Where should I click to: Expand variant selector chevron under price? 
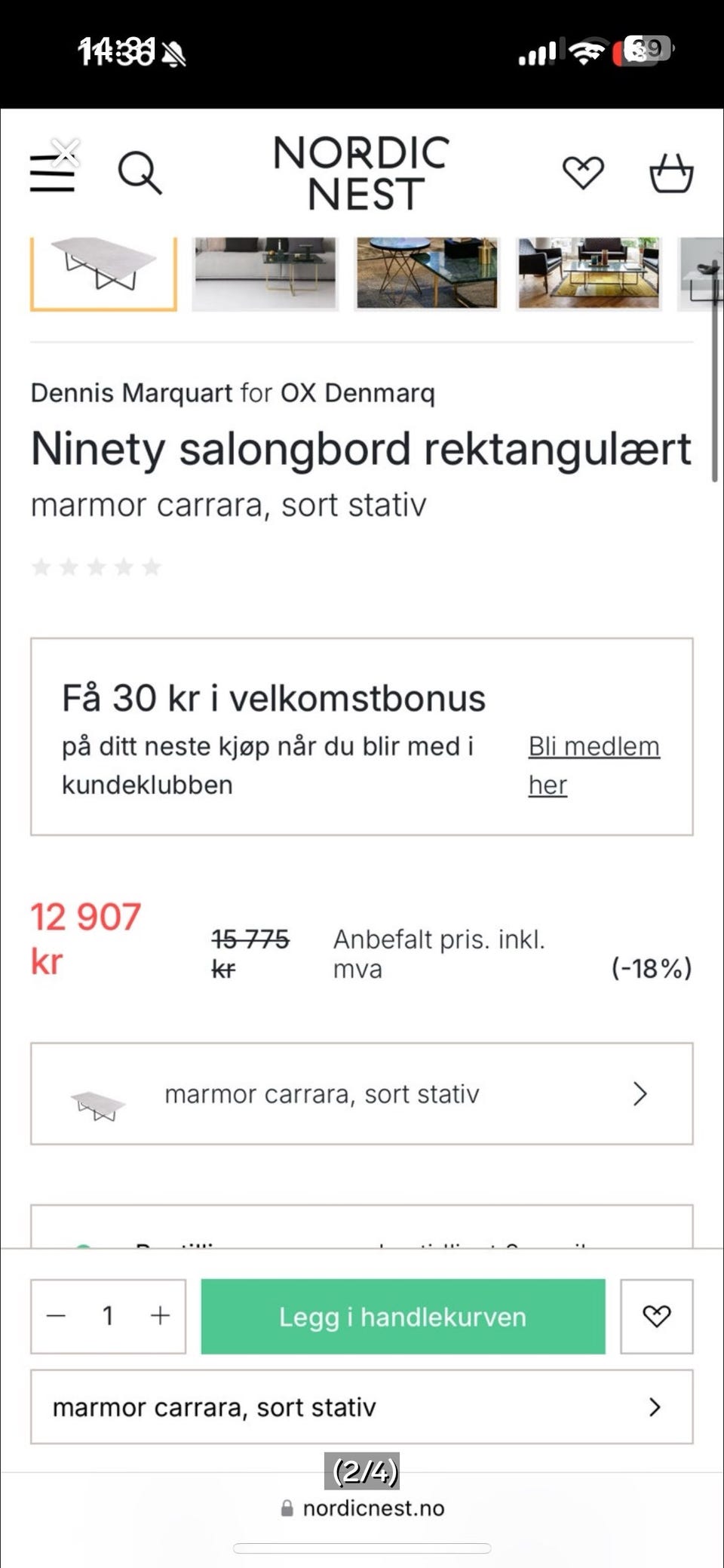pyautogui.click(x=640, y=1093)
